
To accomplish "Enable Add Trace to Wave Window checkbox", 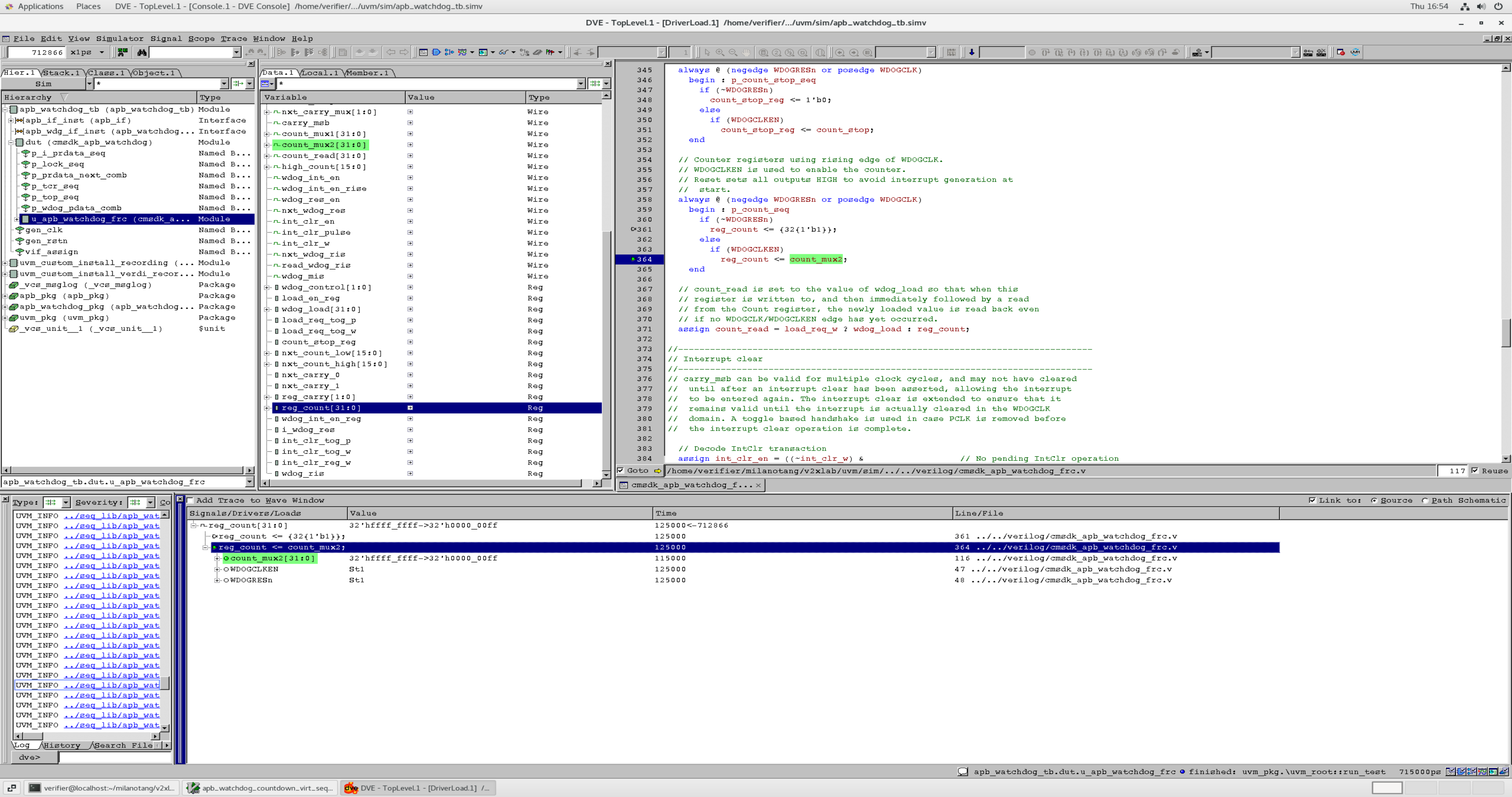I will coord(190,500).
